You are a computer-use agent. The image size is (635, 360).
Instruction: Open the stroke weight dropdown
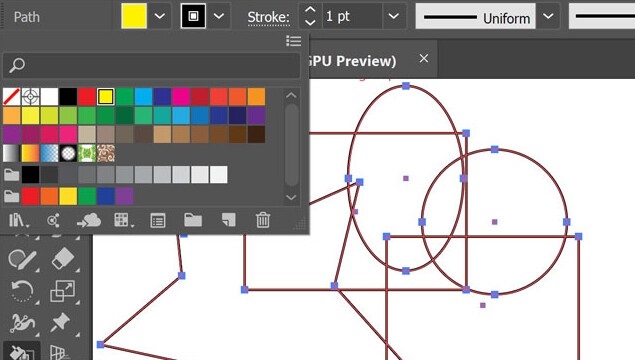click(x=393, y=16)
